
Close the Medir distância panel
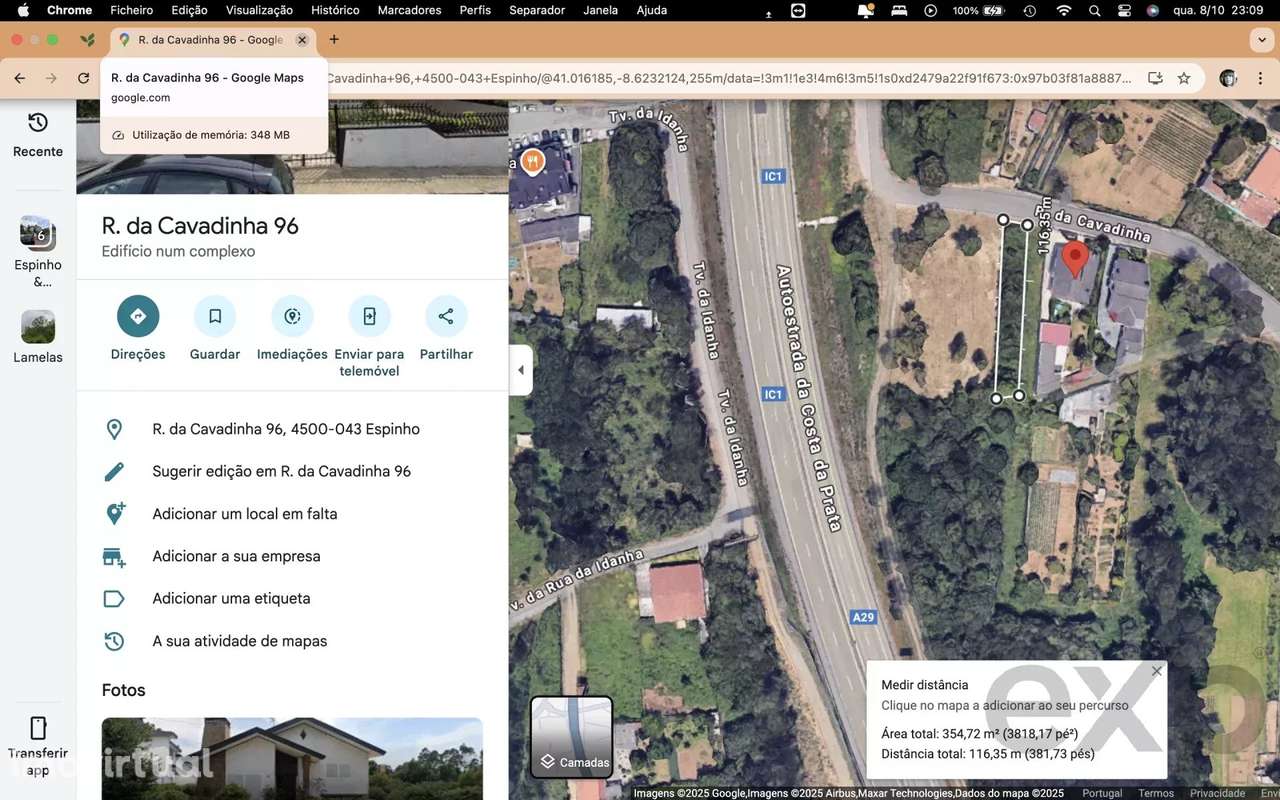click(1156, 671)
